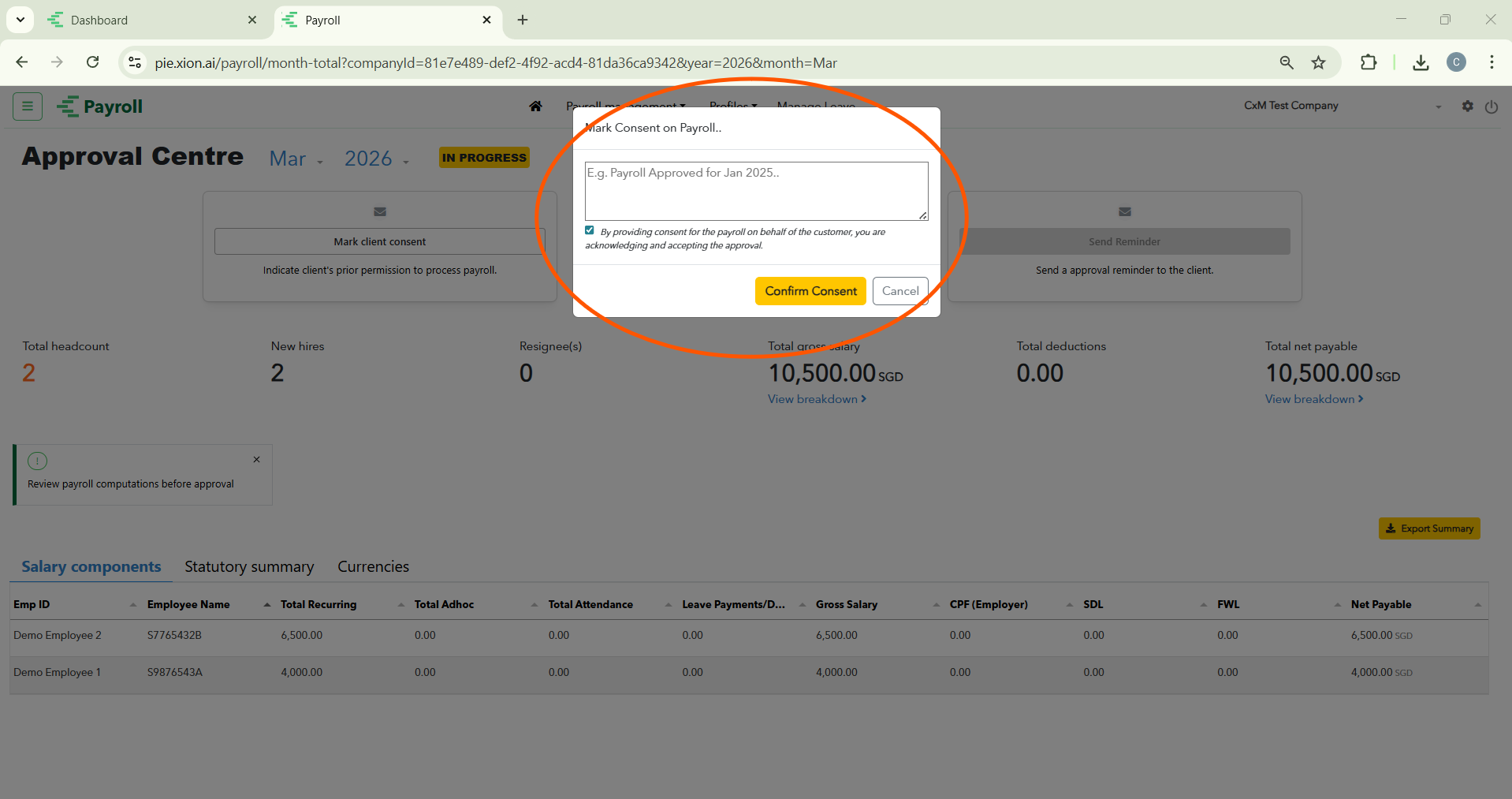The image size is (1512, 799).
Task: Click Export Summary button
Action: [x=1428, y=528]
